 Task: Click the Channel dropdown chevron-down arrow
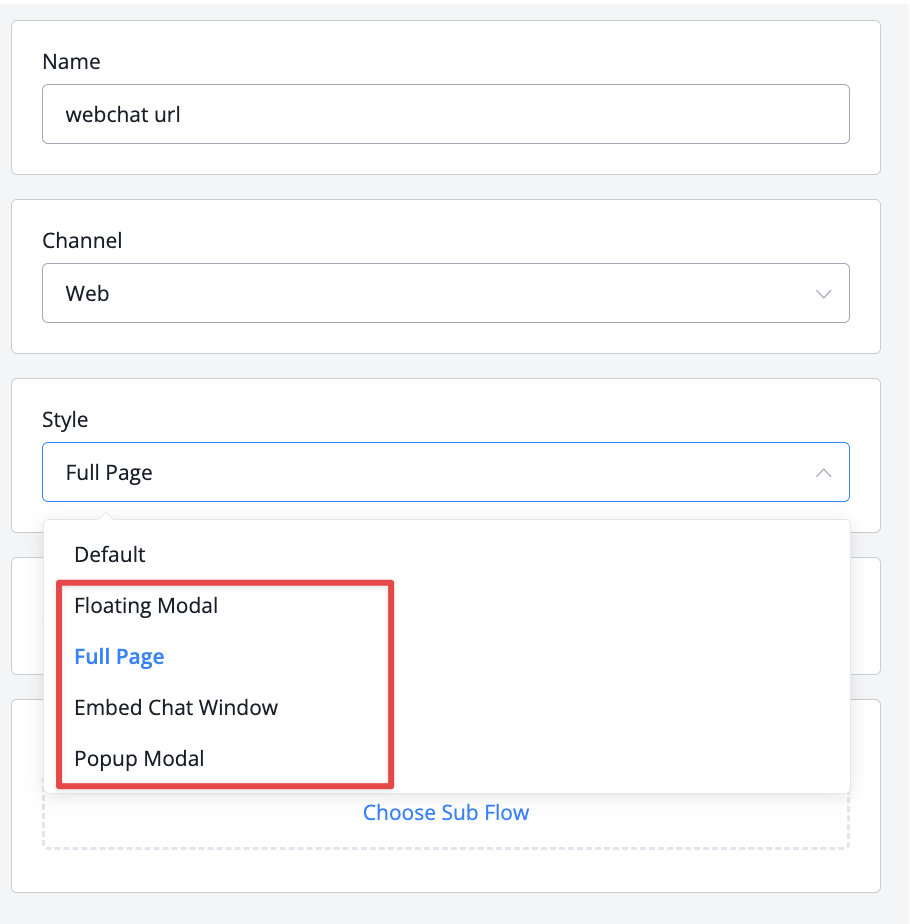coord(823,293)
